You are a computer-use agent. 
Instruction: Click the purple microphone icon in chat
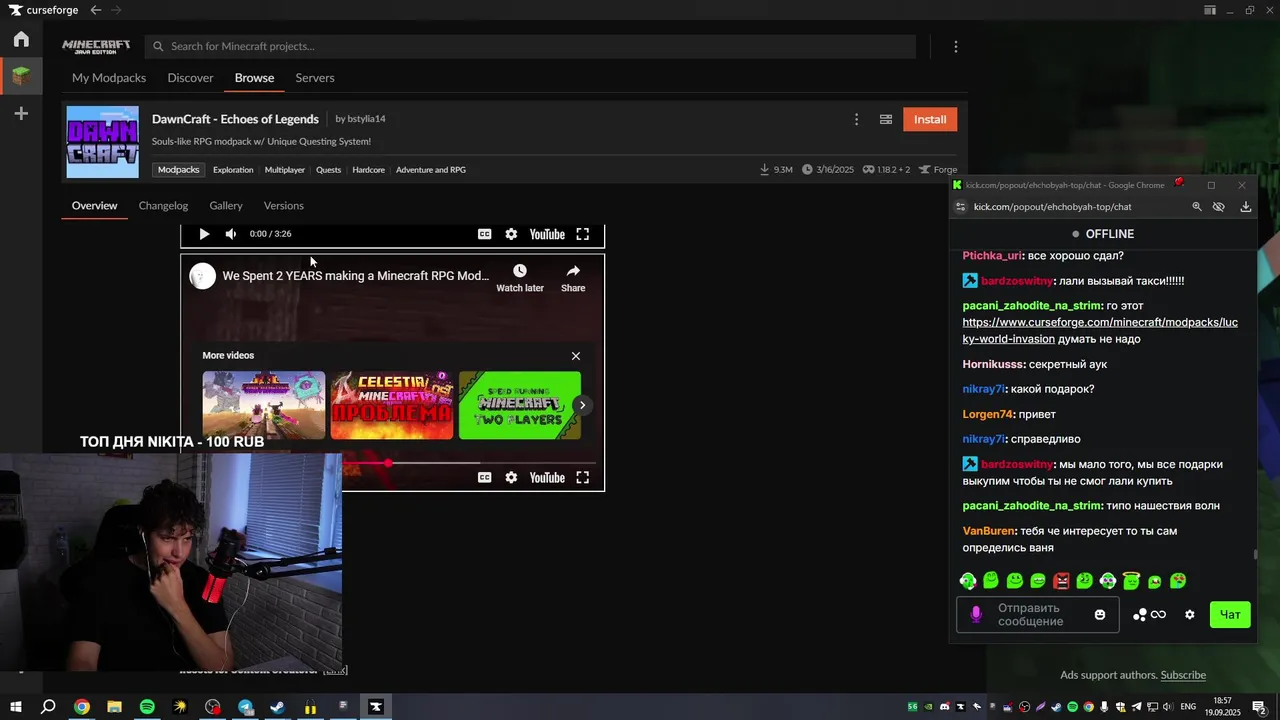(976, 615)
